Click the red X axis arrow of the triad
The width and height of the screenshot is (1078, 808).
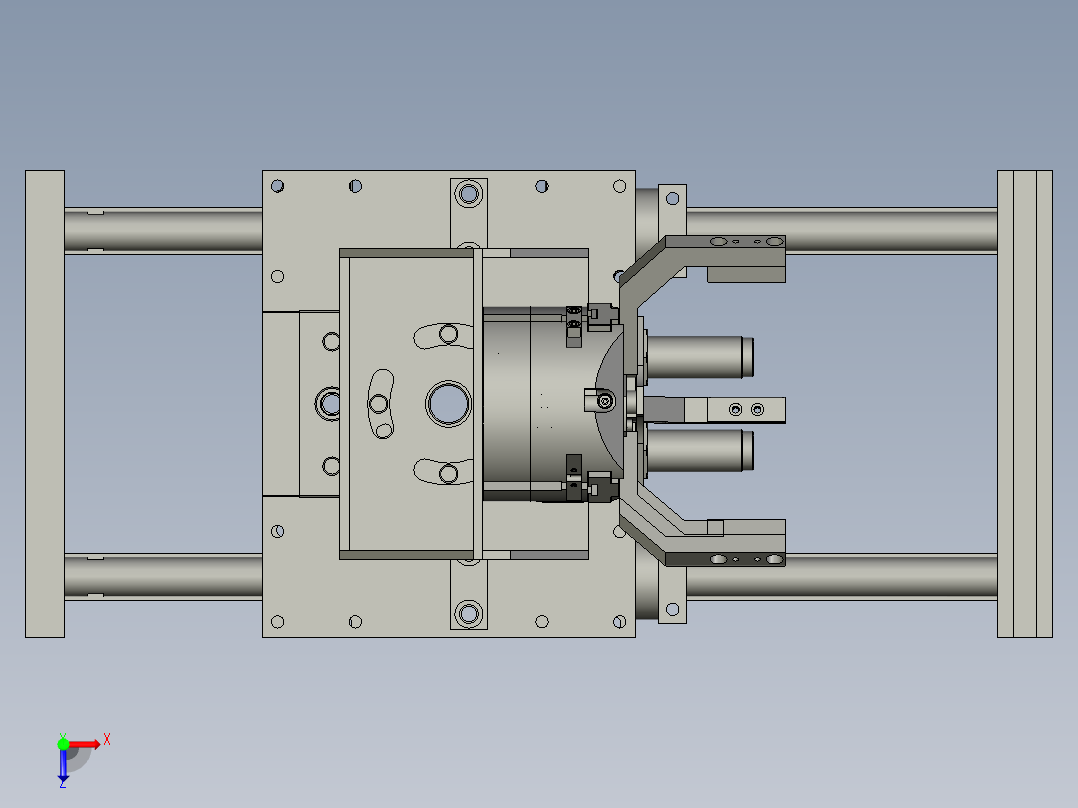[85, 744]
